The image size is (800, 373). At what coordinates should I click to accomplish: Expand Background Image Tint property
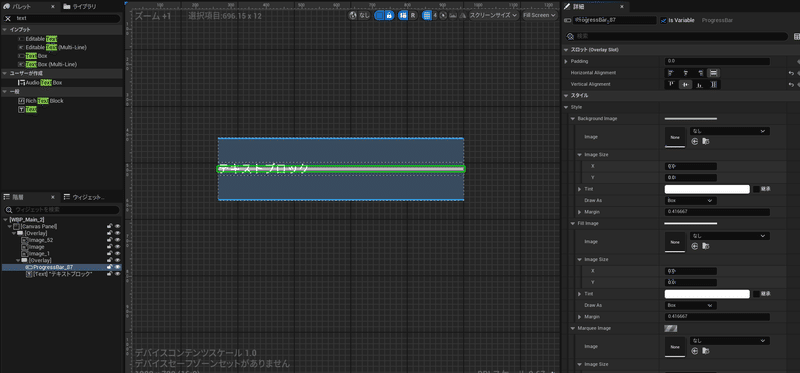[580, 189]
